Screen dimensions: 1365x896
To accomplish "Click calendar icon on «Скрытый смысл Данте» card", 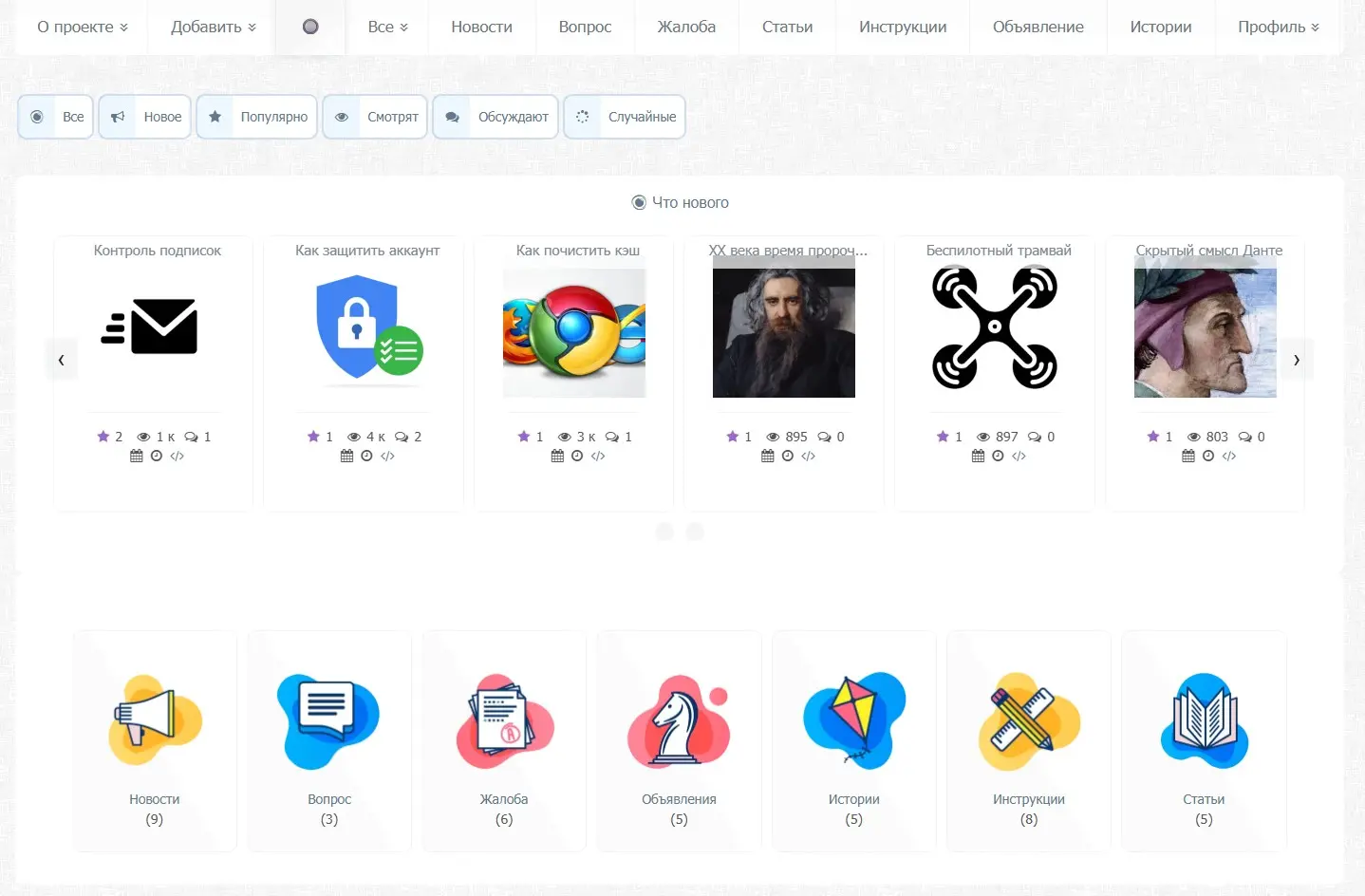I will click(1188, 457).
